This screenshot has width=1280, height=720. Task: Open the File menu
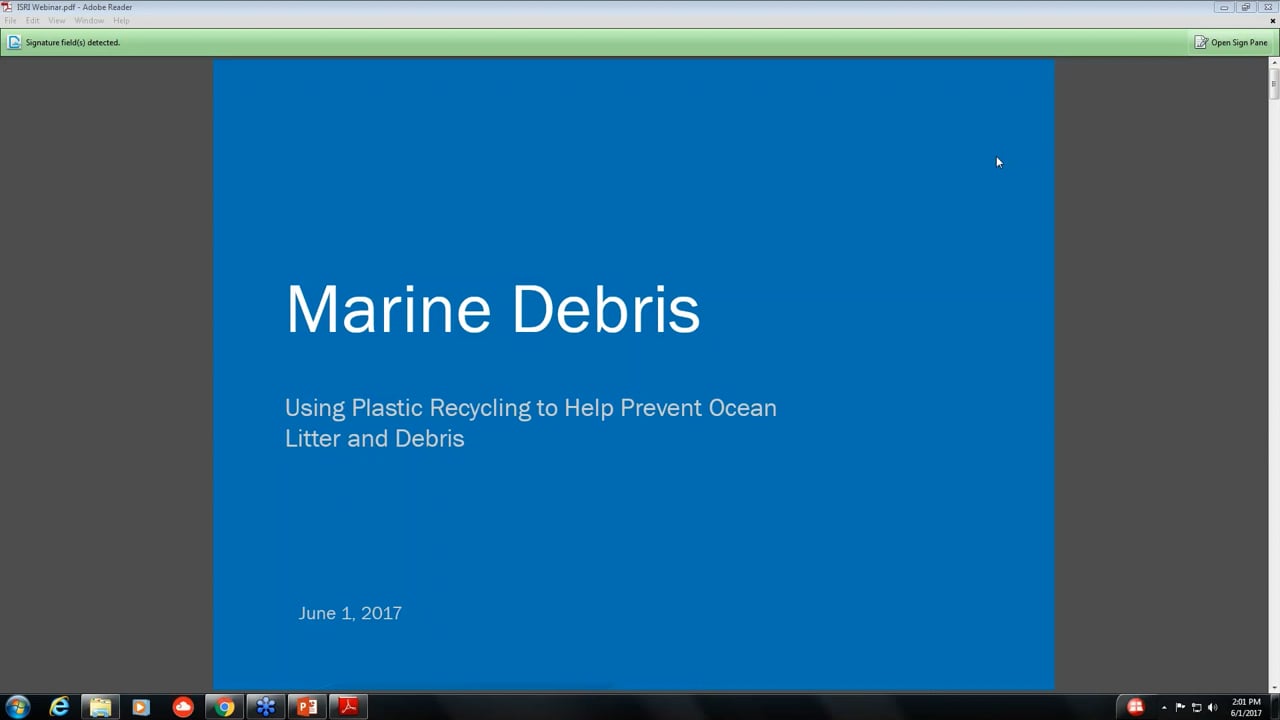coord(10,20)
